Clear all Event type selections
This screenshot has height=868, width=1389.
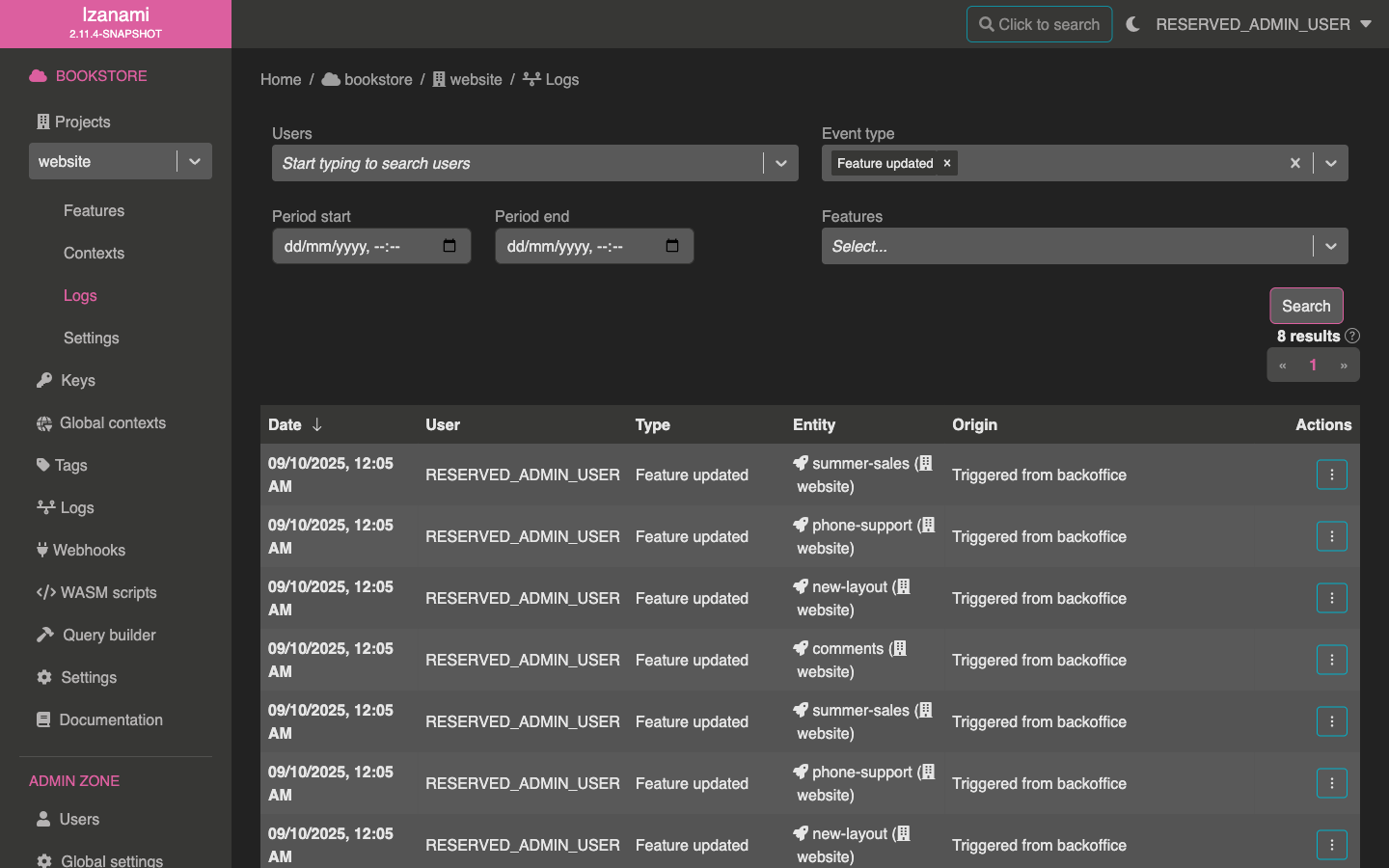[x=1294, y=163]
